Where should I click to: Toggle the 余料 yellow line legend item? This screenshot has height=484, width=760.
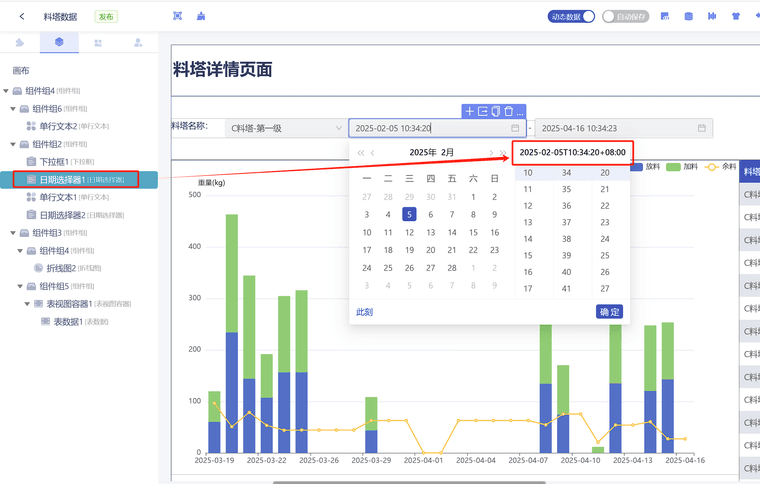point(720,167)
